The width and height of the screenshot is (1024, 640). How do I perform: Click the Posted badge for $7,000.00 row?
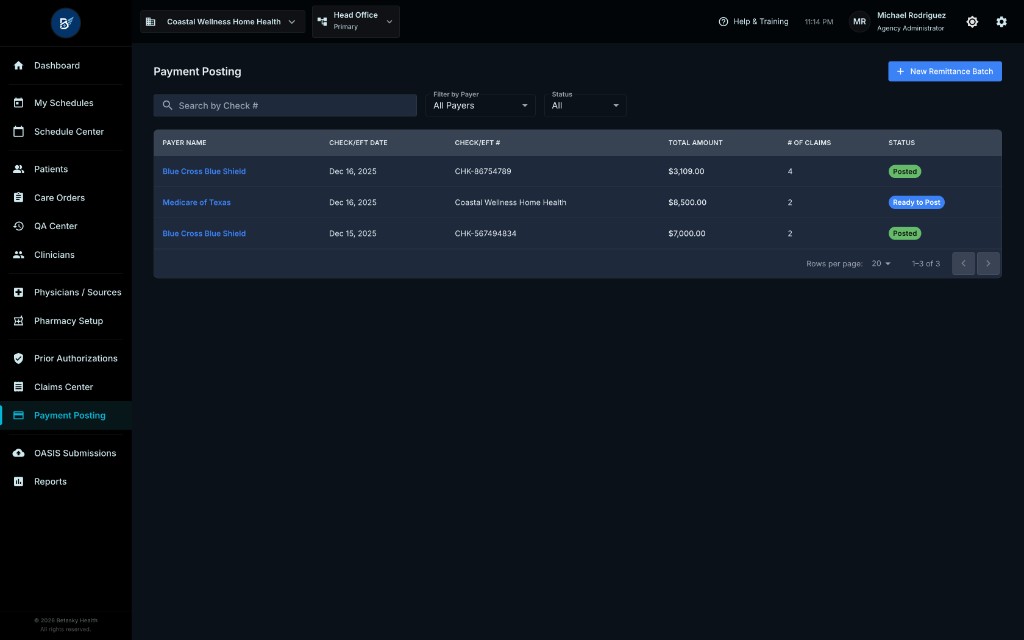tap(904, 233)
